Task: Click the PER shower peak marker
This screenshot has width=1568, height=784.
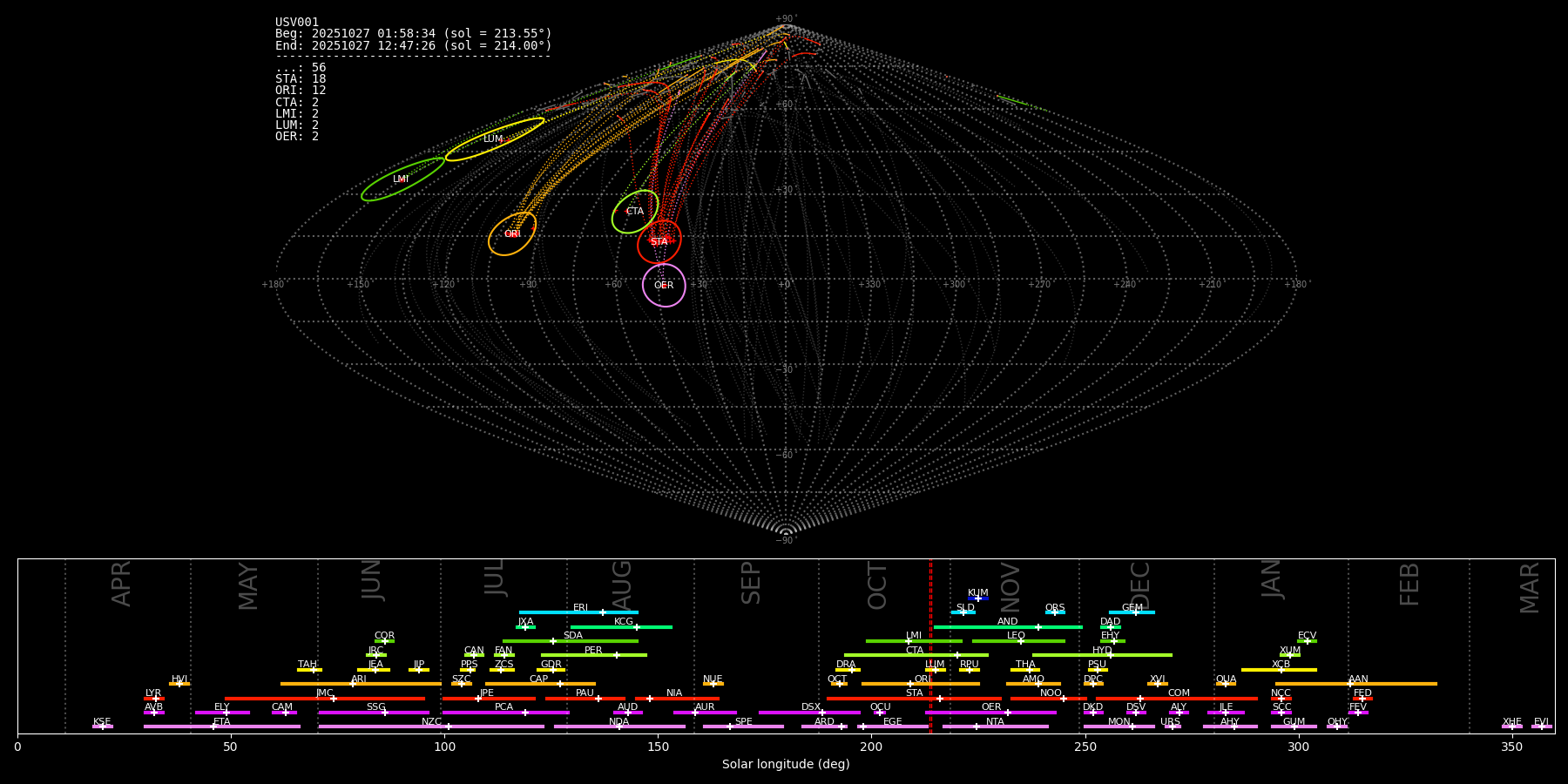Action: 617,655
